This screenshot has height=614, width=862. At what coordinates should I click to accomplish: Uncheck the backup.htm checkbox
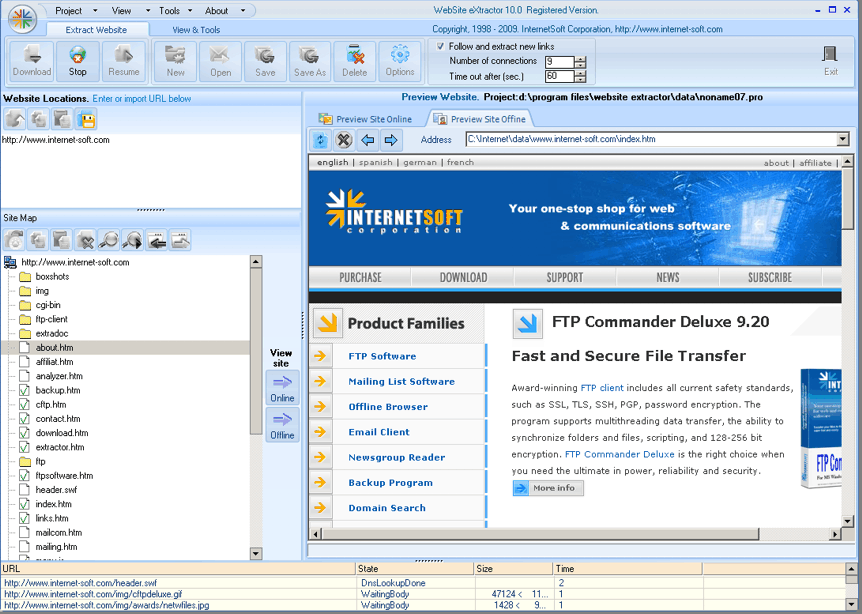(25, 390)
